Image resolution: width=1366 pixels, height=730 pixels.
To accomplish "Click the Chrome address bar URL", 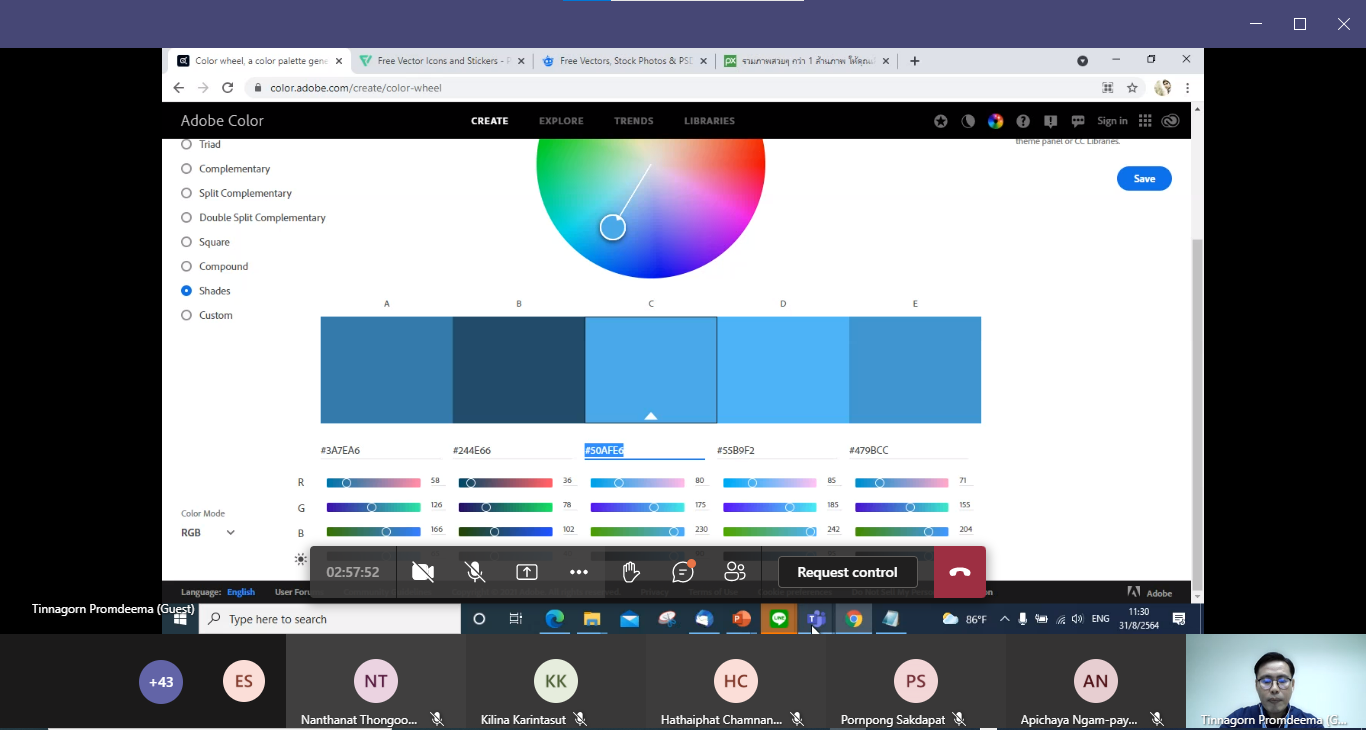I will (x=356, y=88).
